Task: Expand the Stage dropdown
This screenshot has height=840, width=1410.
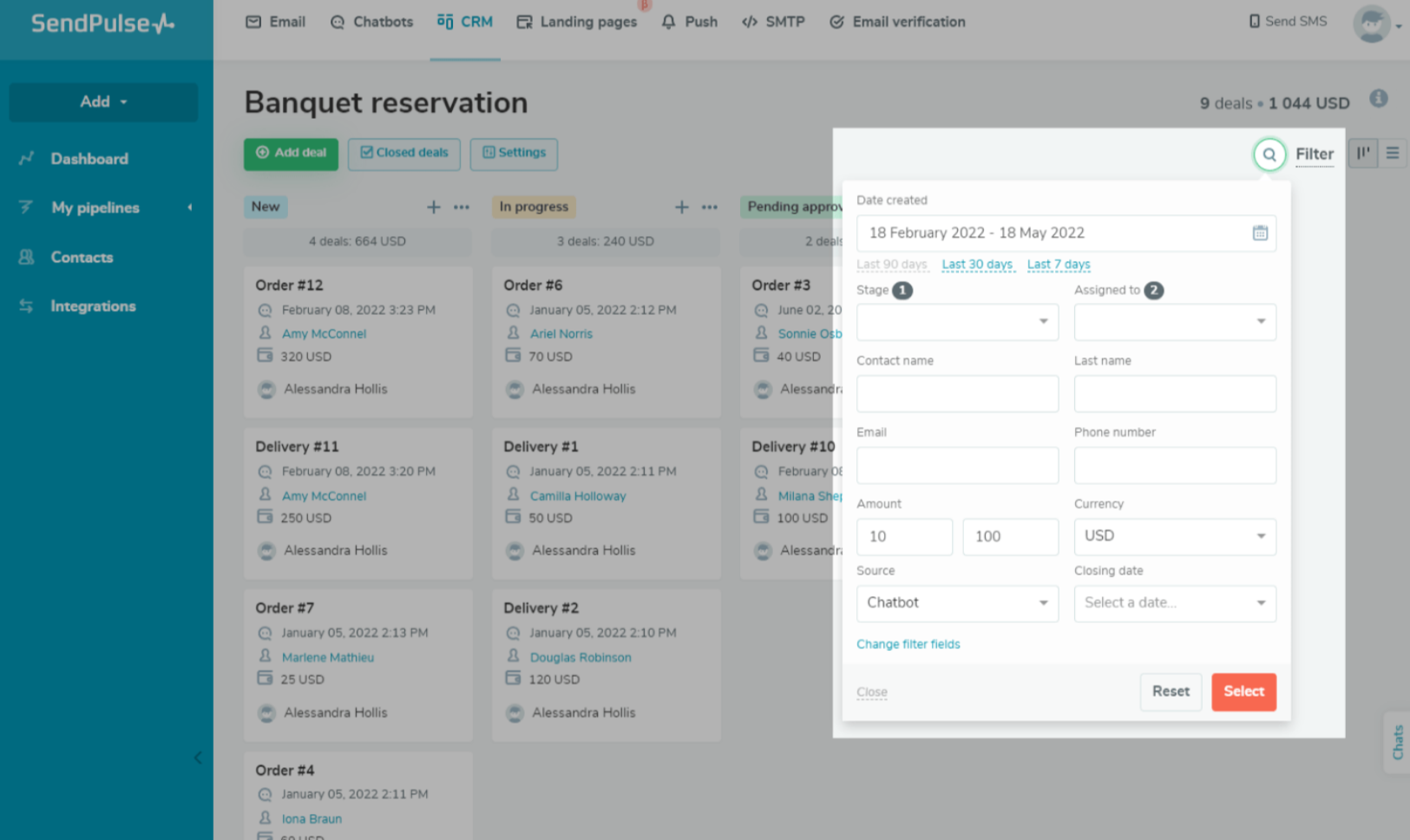Action: pyautogui.click(x=957, y=322)
